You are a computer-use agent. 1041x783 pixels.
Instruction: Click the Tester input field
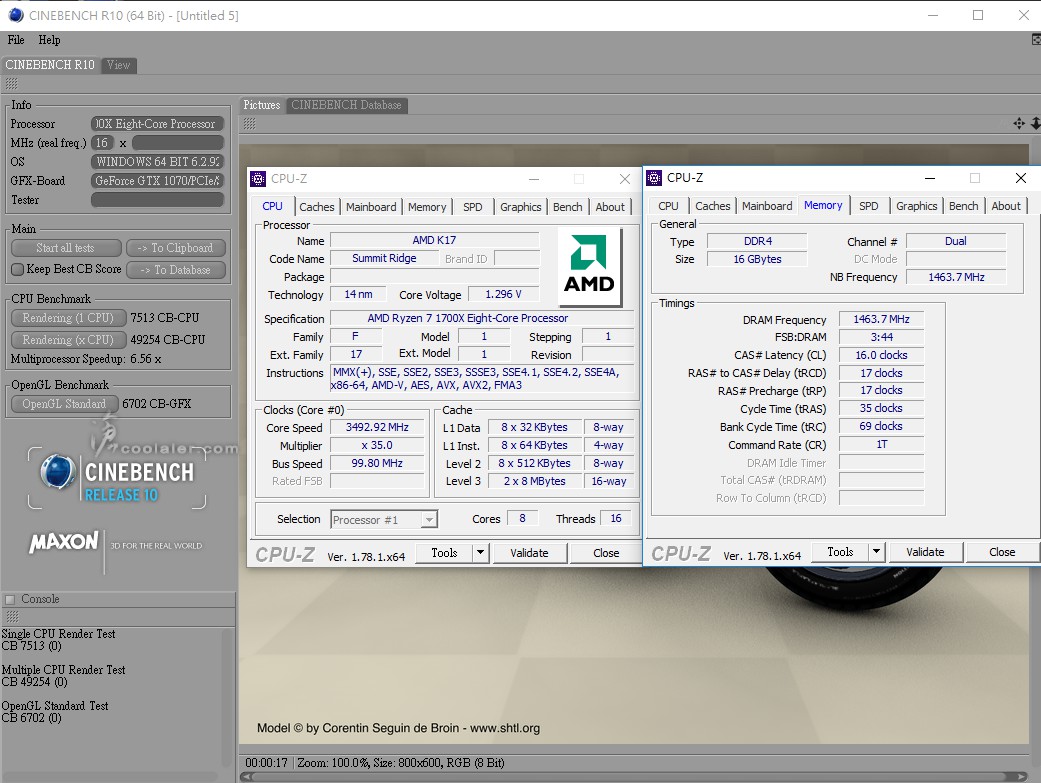157,200
